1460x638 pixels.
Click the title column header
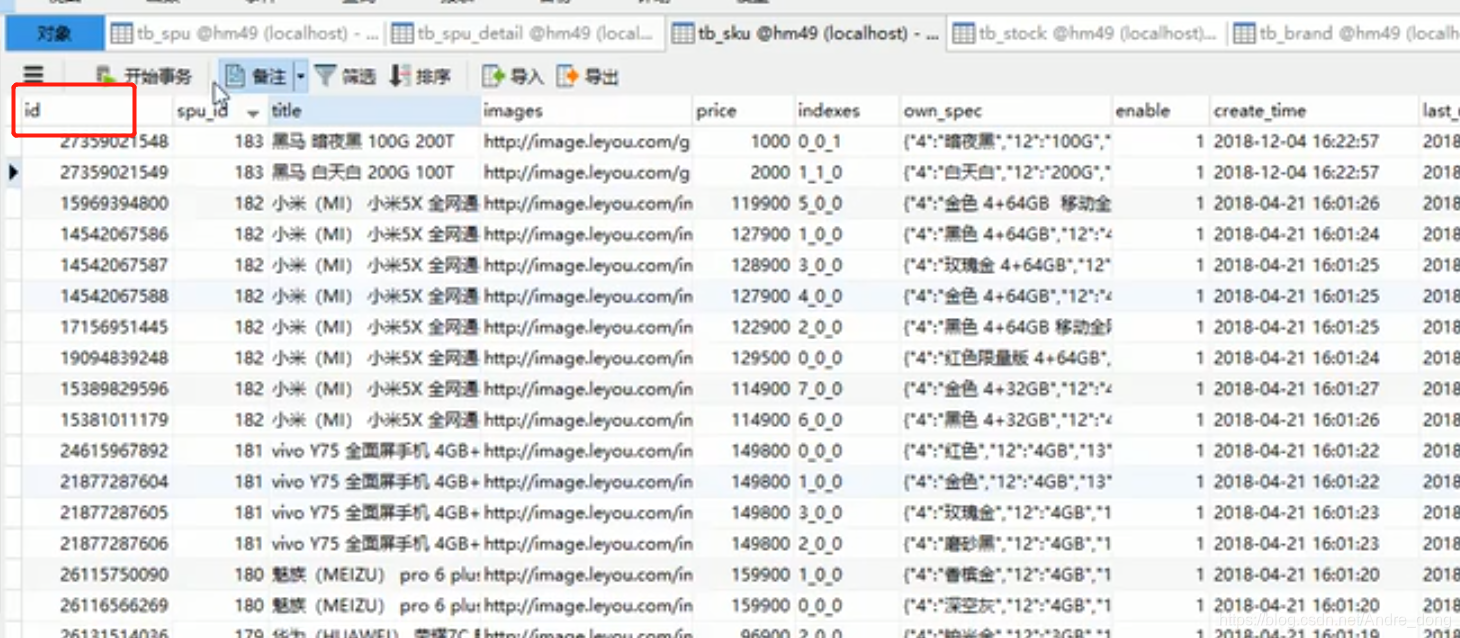coord(374,111)
